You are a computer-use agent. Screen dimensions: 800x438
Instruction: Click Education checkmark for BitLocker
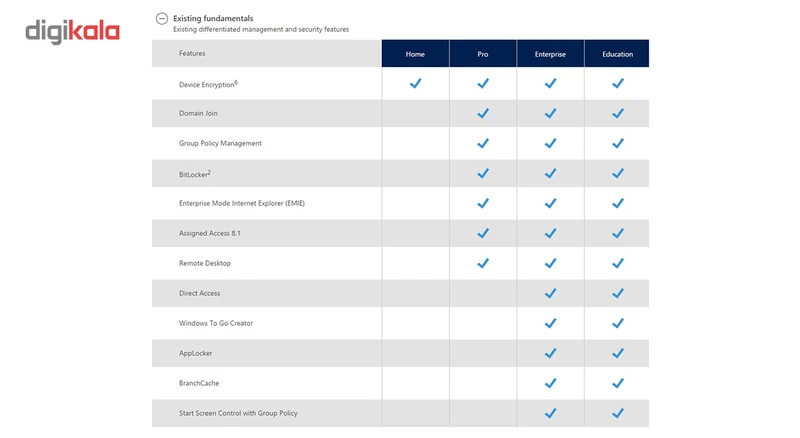tap(617, 174)
